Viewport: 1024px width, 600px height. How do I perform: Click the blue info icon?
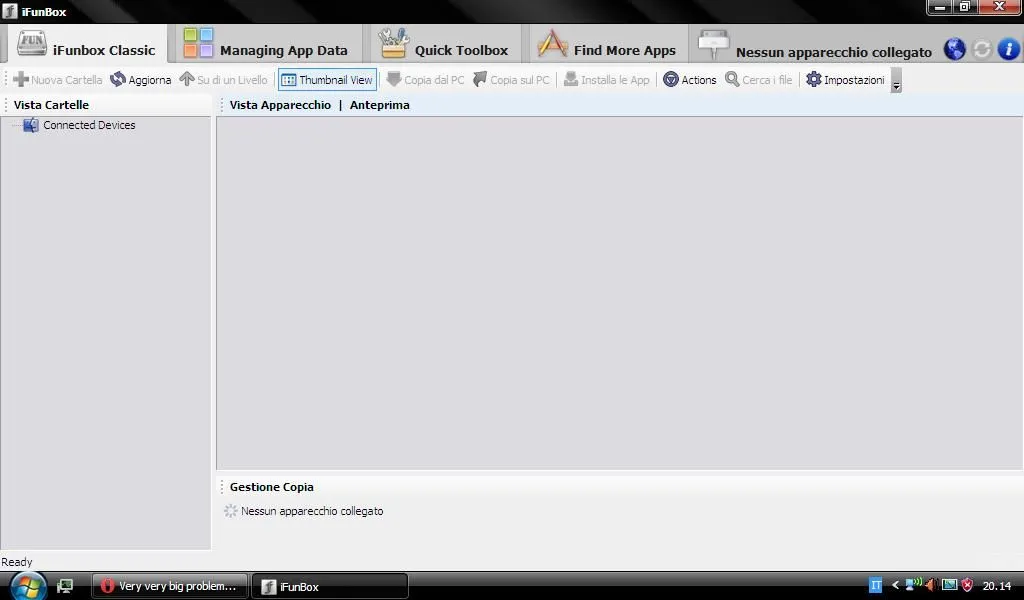tap(1009, 49)
